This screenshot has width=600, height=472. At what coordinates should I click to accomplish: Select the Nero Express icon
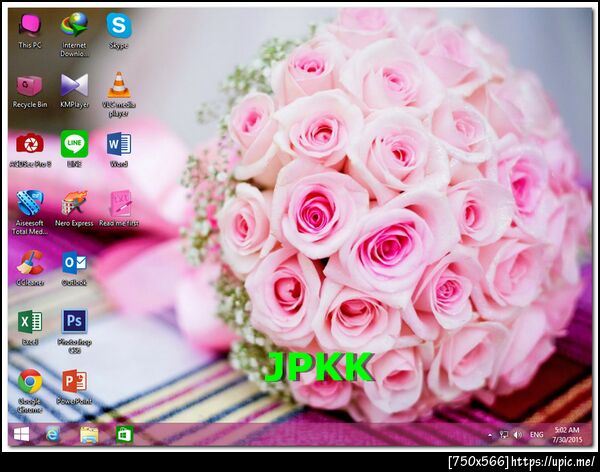[x=74, y=209]
